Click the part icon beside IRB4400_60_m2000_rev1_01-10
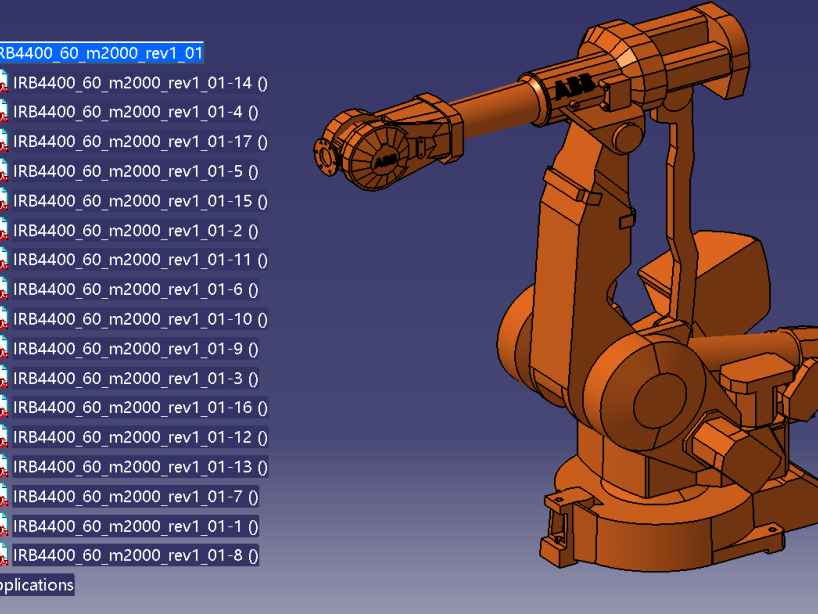Screen dimensions: 818x614 (x=3, y=319)
